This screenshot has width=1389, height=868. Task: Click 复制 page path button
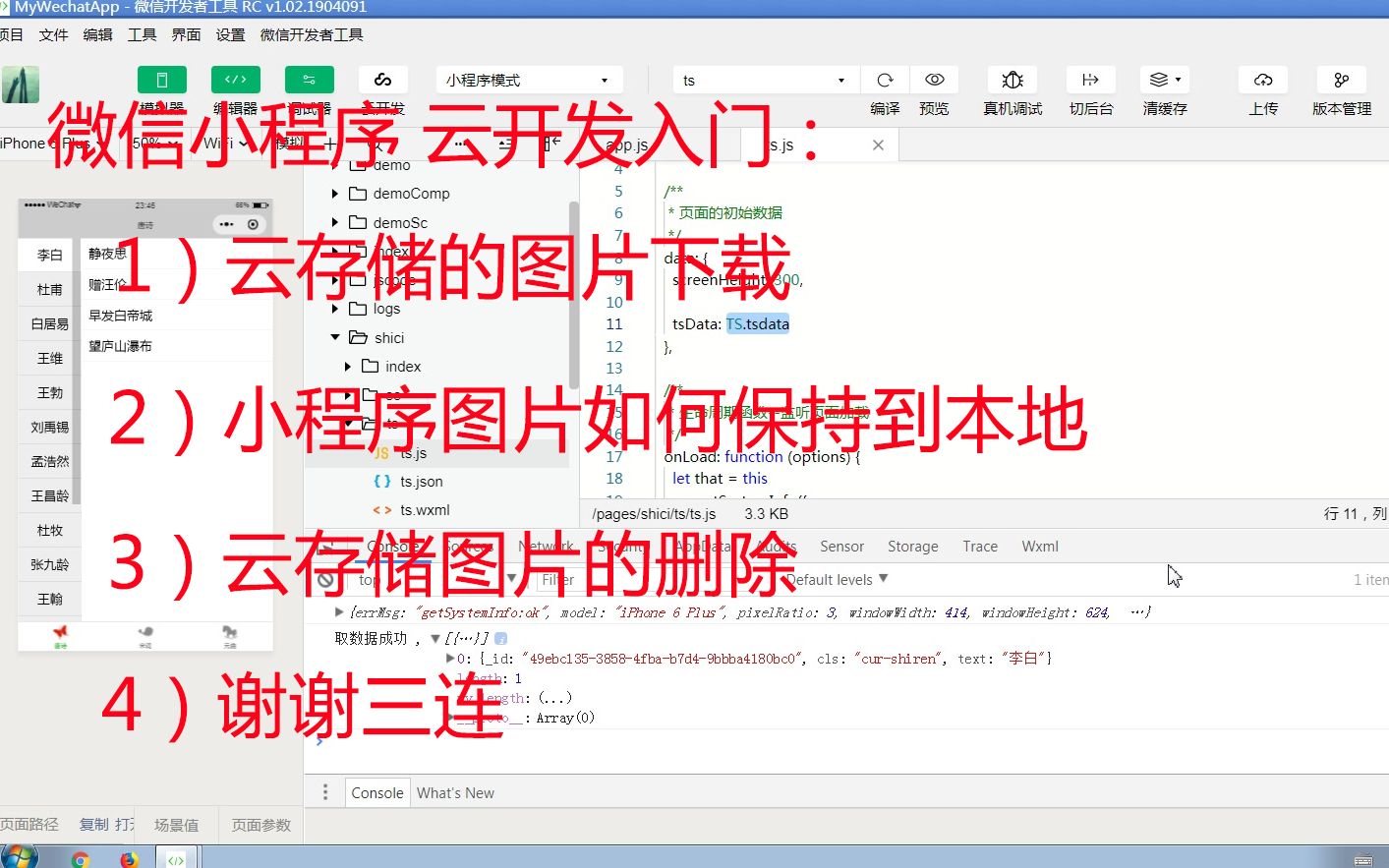pyautogui.click(x=94, y=825)
